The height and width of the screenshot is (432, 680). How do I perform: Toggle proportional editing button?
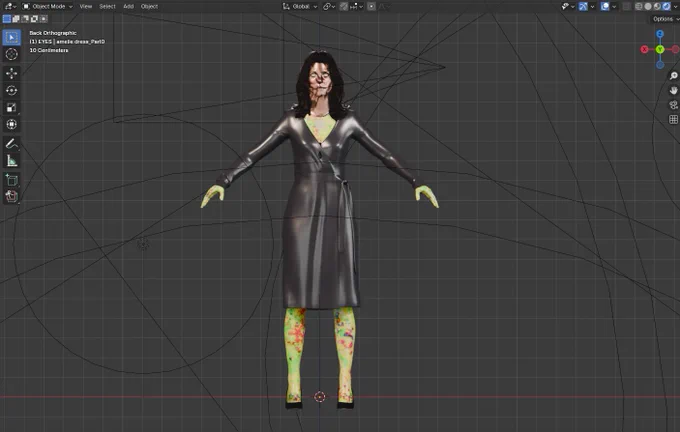pos(371,6)
